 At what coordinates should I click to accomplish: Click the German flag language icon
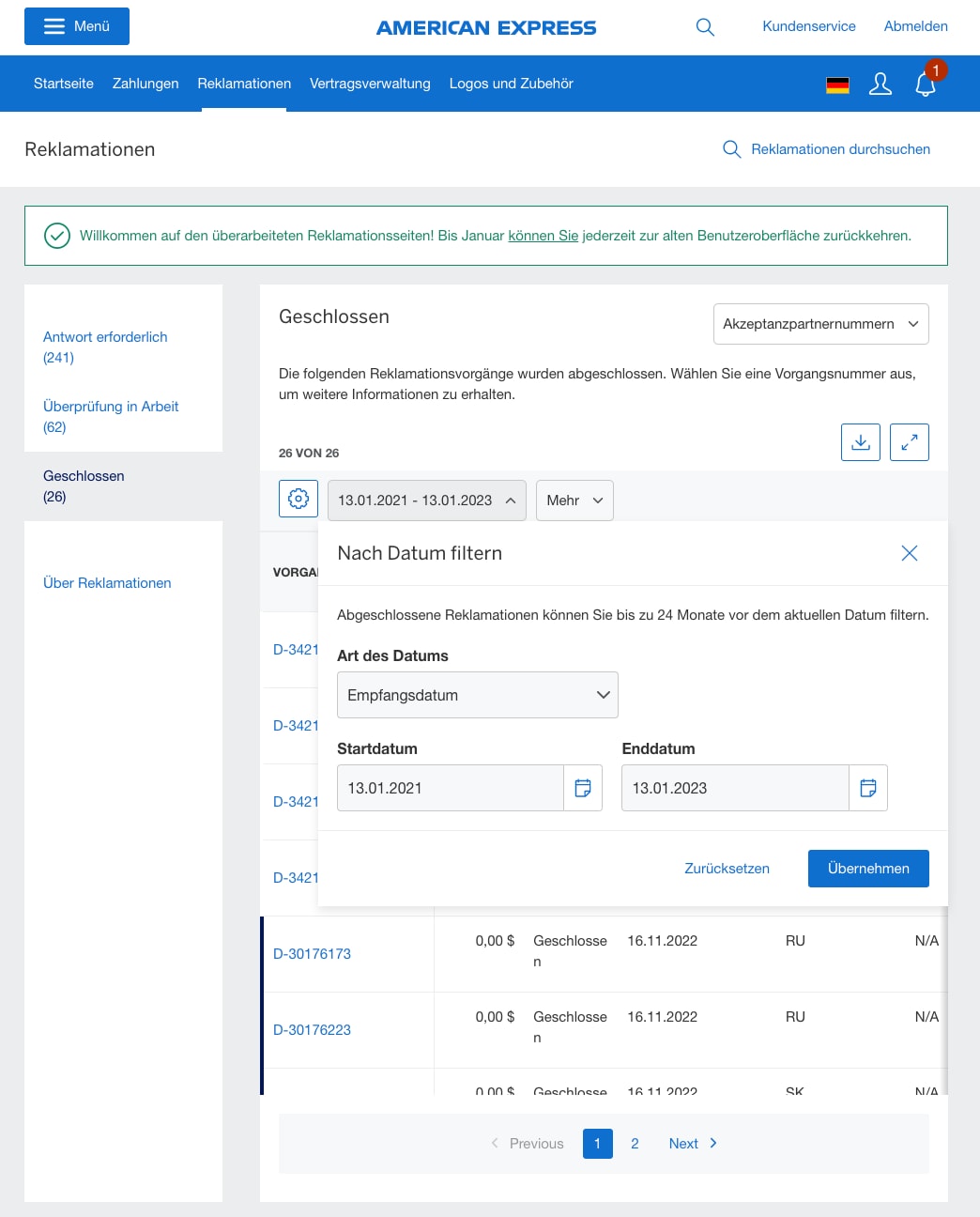tap(837, 84)
